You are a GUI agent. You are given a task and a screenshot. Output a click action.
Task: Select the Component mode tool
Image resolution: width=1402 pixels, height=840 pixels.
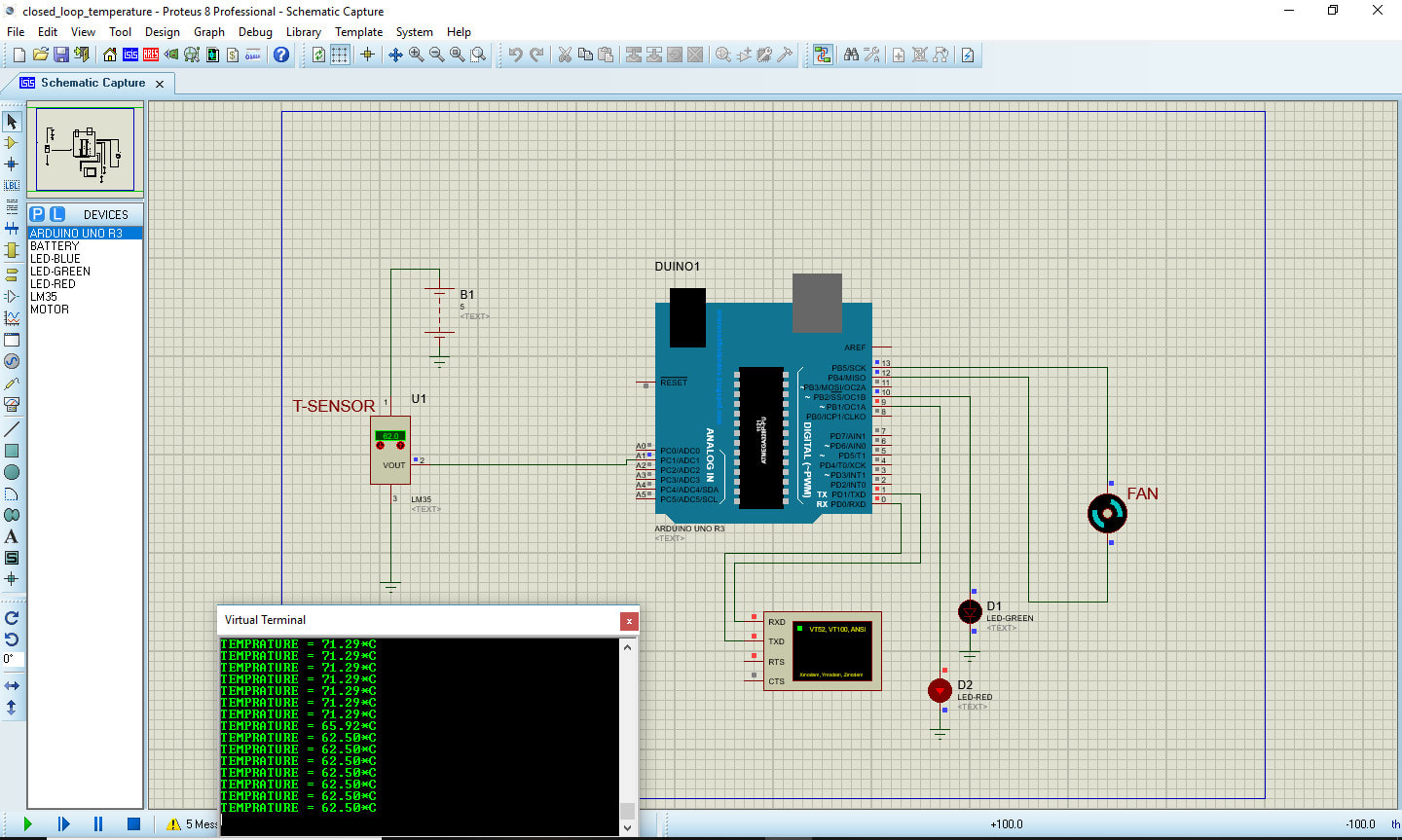coord(12,143)
